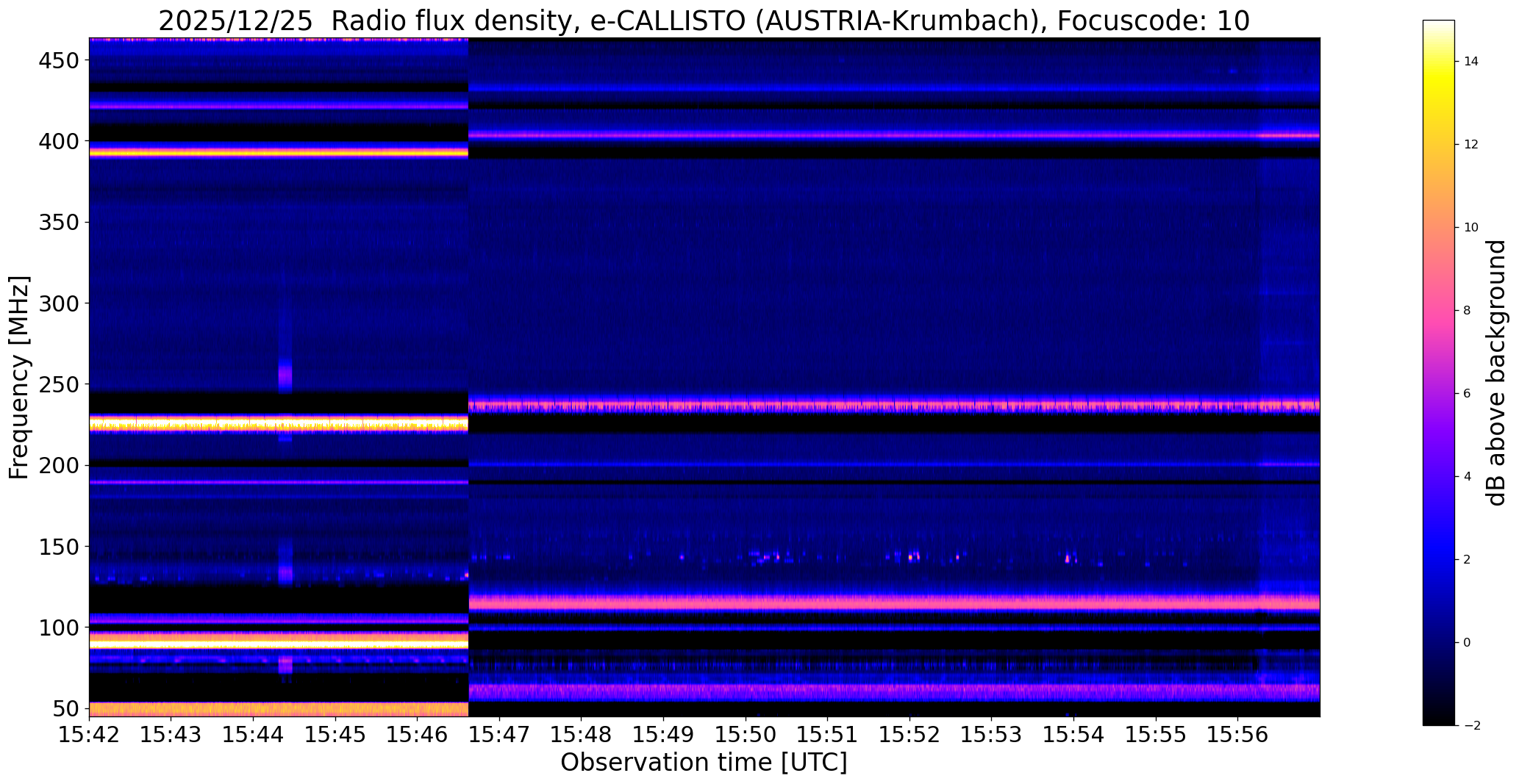The height and width of the screenshot is (784, 1519).
Task: Click the 15:53 time tick label
Action: [992, 736]
